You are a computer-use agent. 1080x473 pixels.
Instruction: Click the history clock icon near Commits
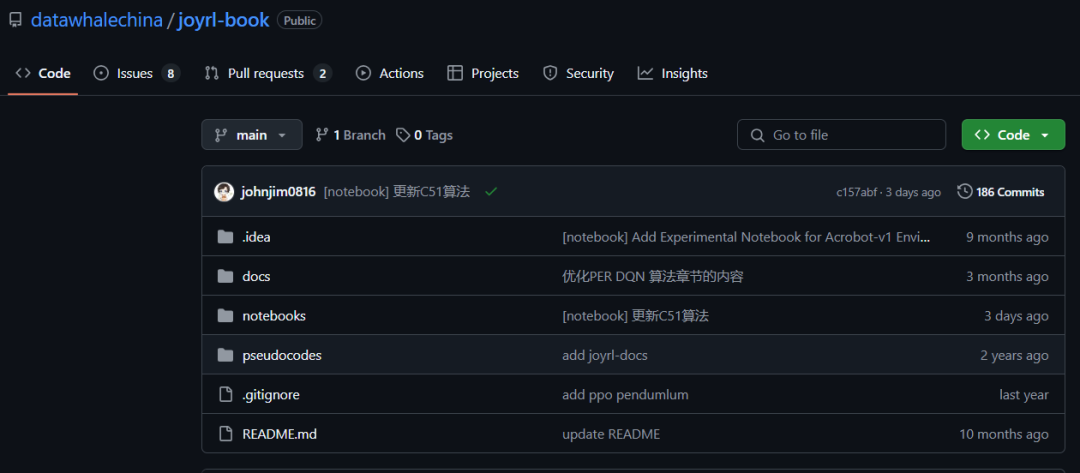point(965,191)
